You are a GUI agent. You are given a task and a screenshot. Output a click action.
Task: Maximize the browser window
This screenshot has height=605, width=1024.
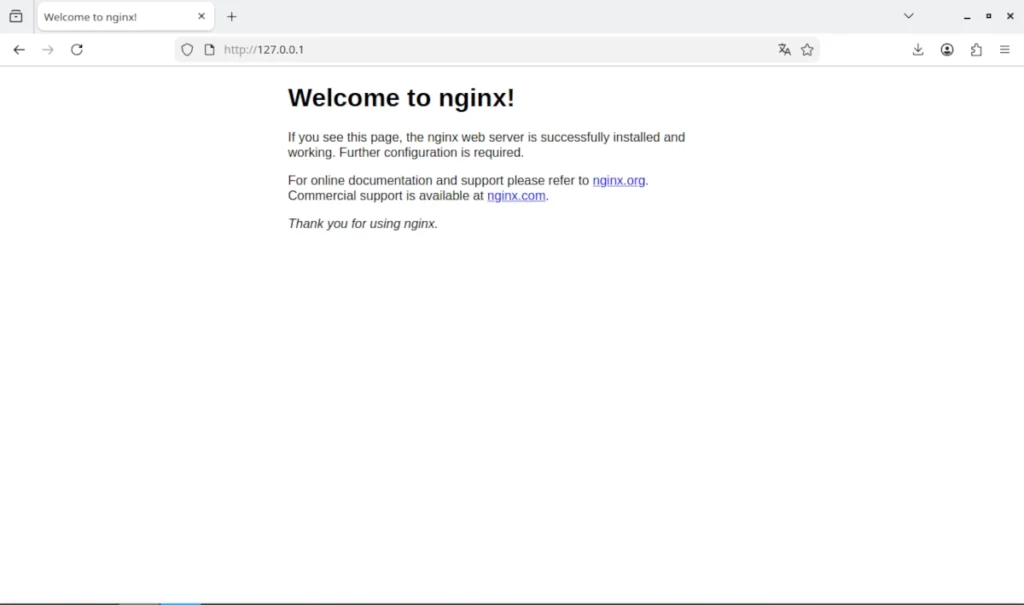[x=989, y=16]
